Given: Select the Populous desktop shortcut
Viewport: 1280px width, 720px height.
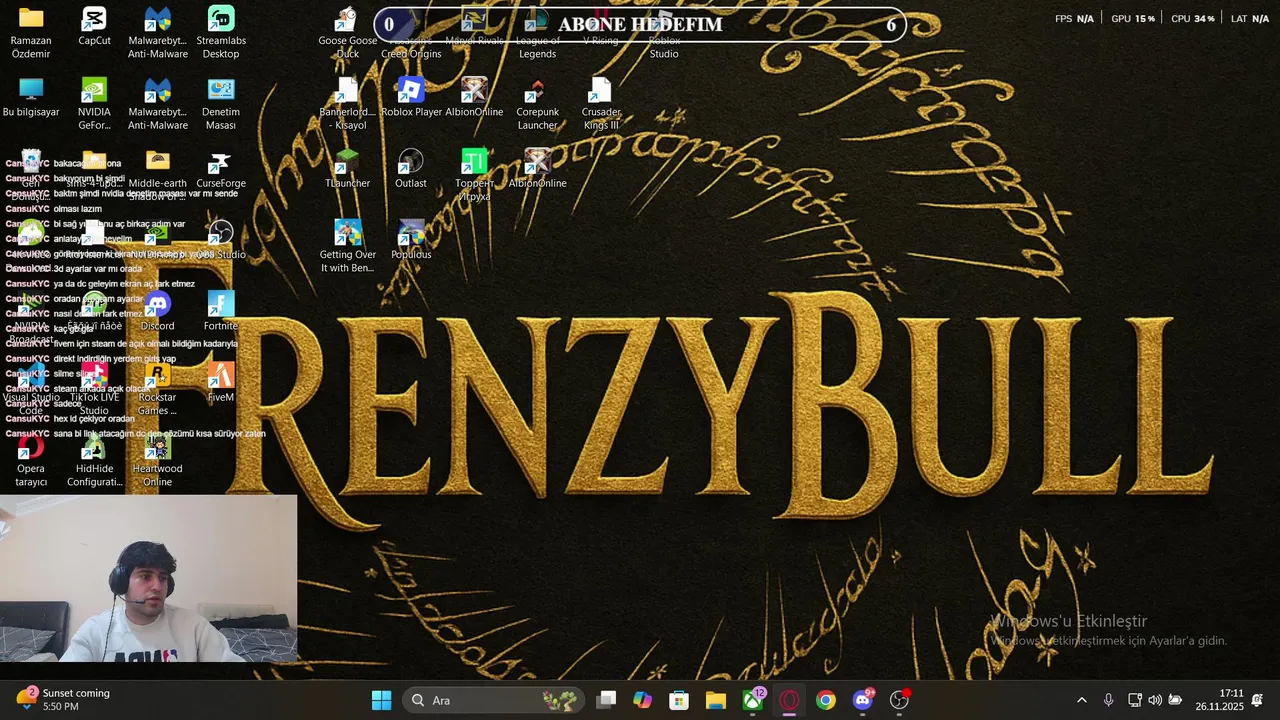Looking at the screenshot, I should coord(411,241).
